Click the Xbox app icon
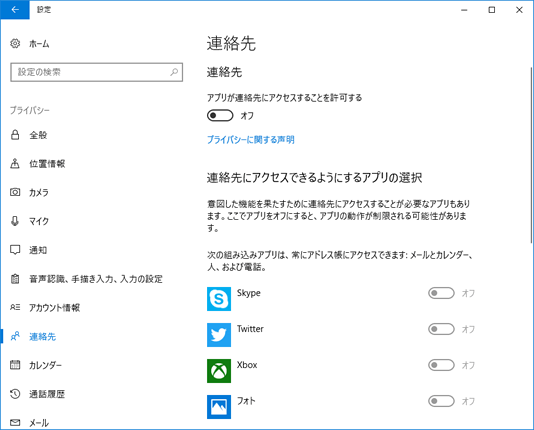The width and height of the screenshot is (534, 430). click(x=219, y=371)
